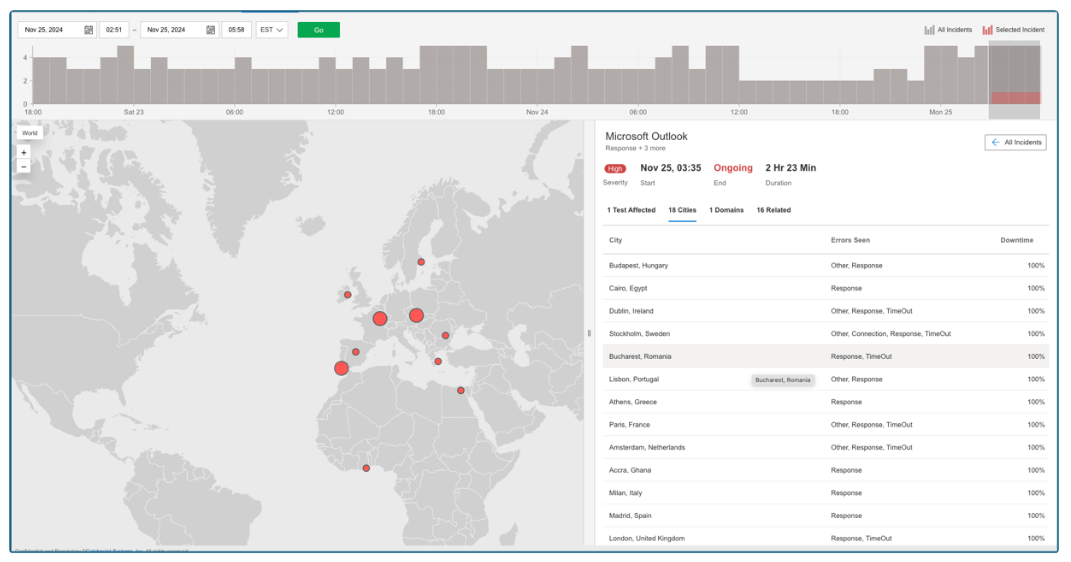The image size is (1071, 562).
Task: Switch to the 1 Test Affected tab
Action: [x=631, y=210]
